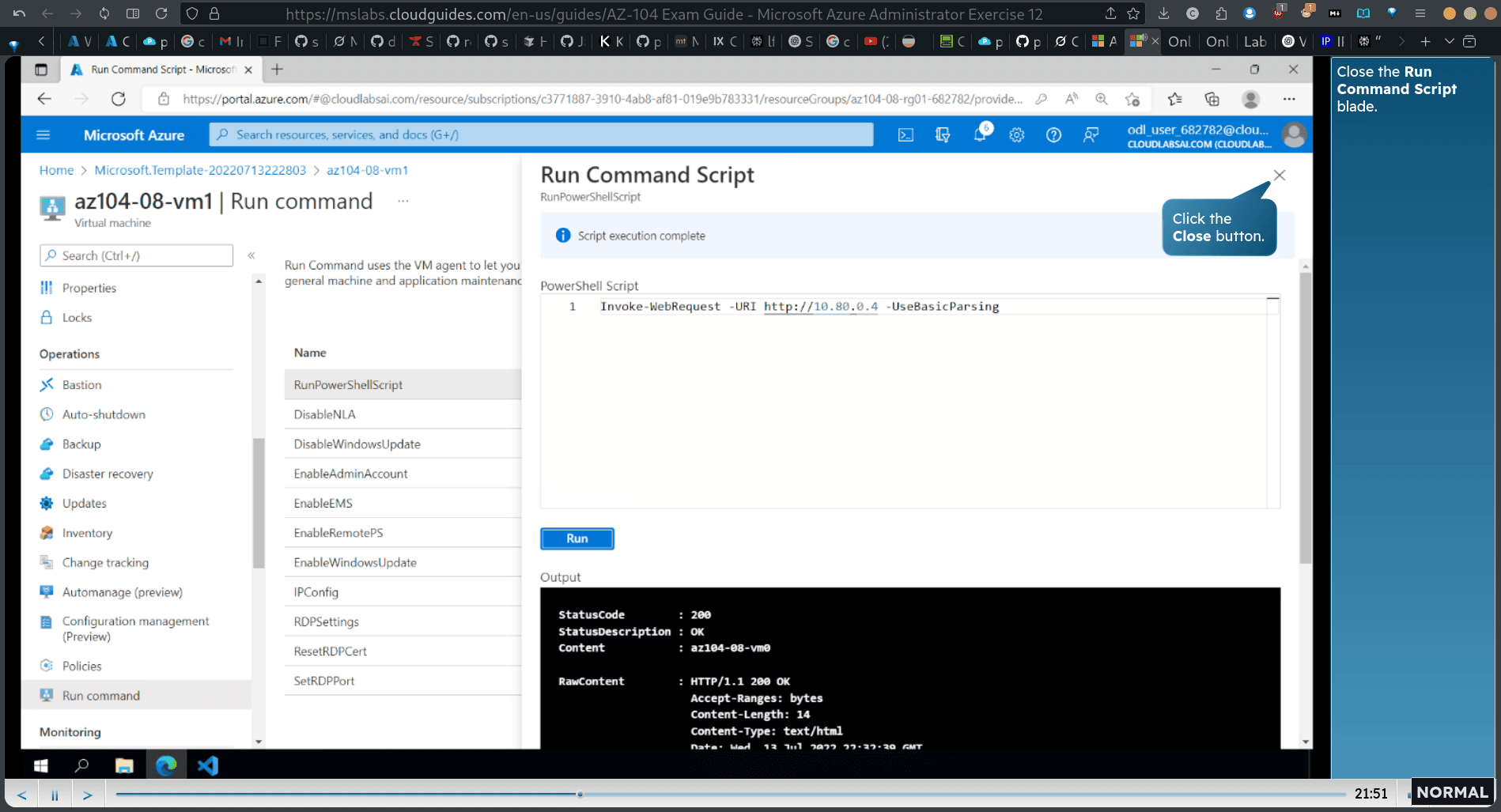The width and height of the screenshot is (1501, 812).
Task: Open Edge collections icon
Action: [x=1212, y=99]
